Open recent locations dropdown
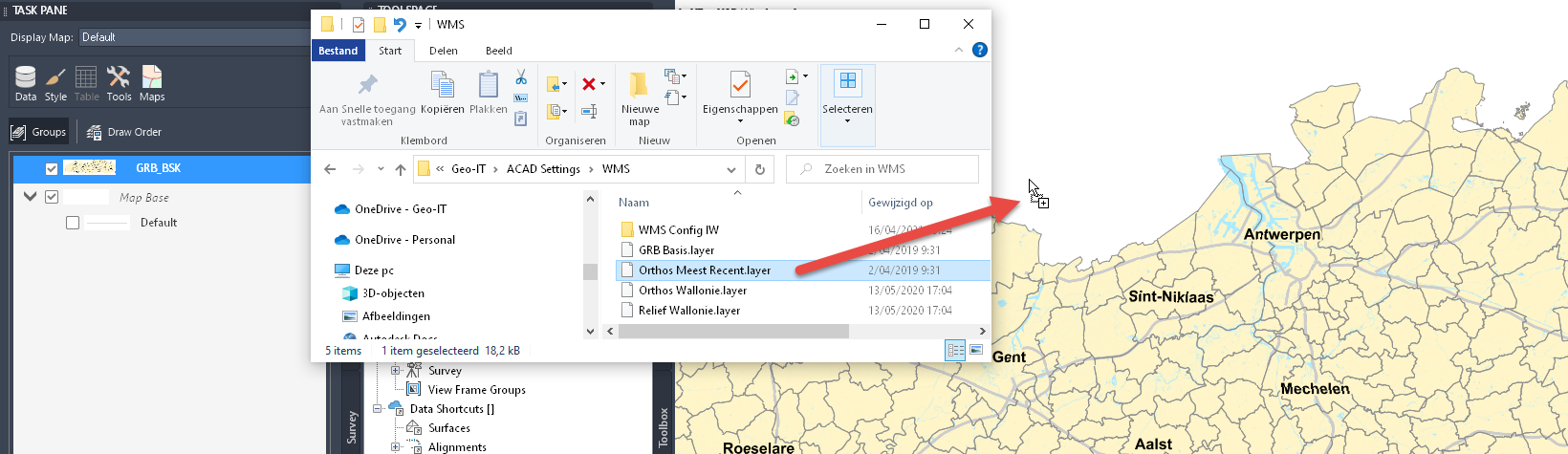Screen dimensions: 1568x454 381,169
